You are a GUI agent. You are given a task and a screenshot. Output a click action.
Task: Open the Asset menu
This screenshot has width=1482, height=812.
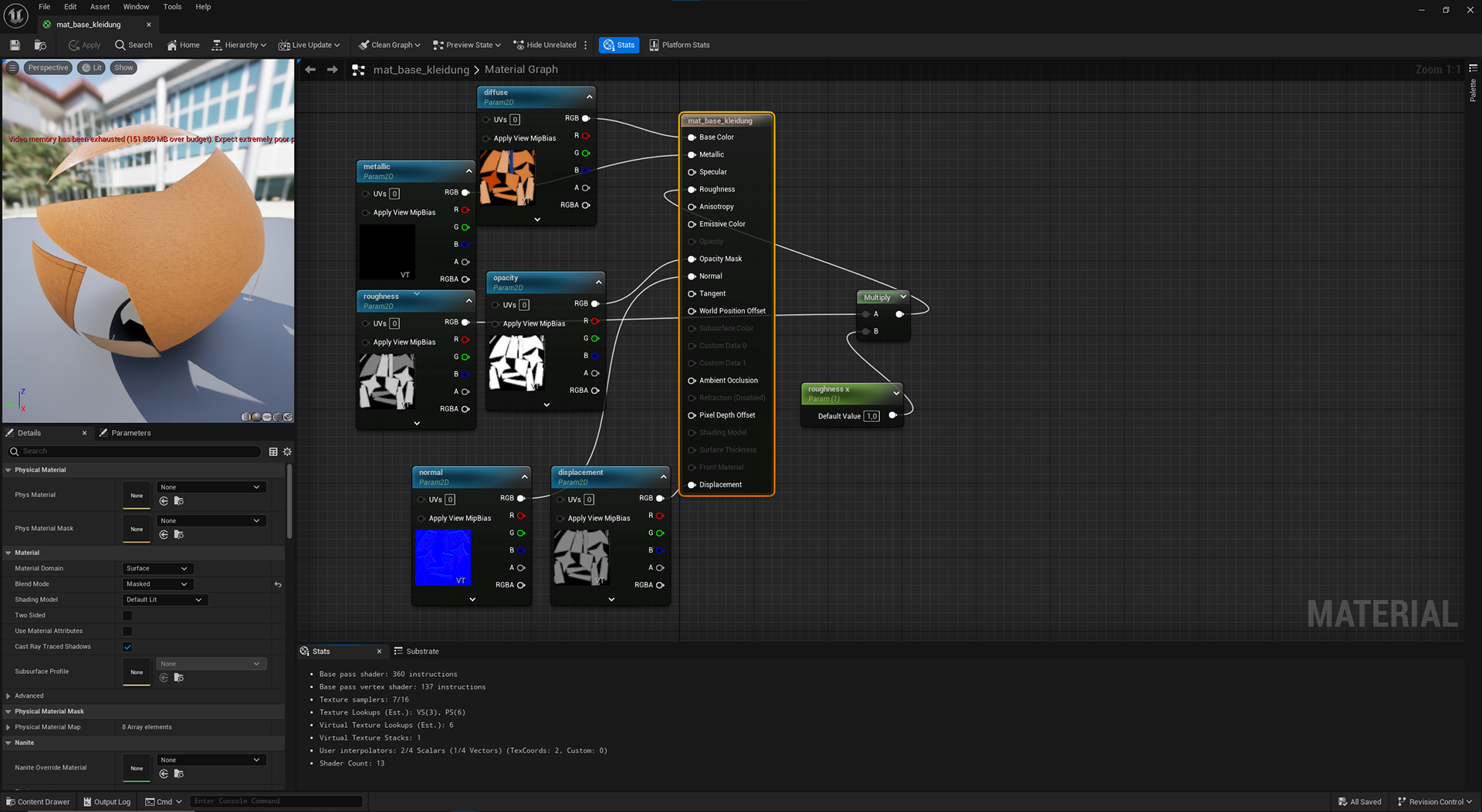100,7
